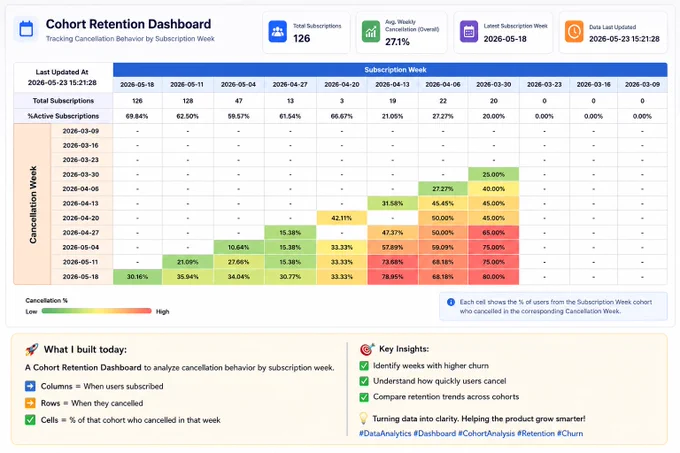The height and width of the screenshot is (453, 680).
Task: Click the 2026-03-16 cancellation week row label
Action: pos(81,145)
